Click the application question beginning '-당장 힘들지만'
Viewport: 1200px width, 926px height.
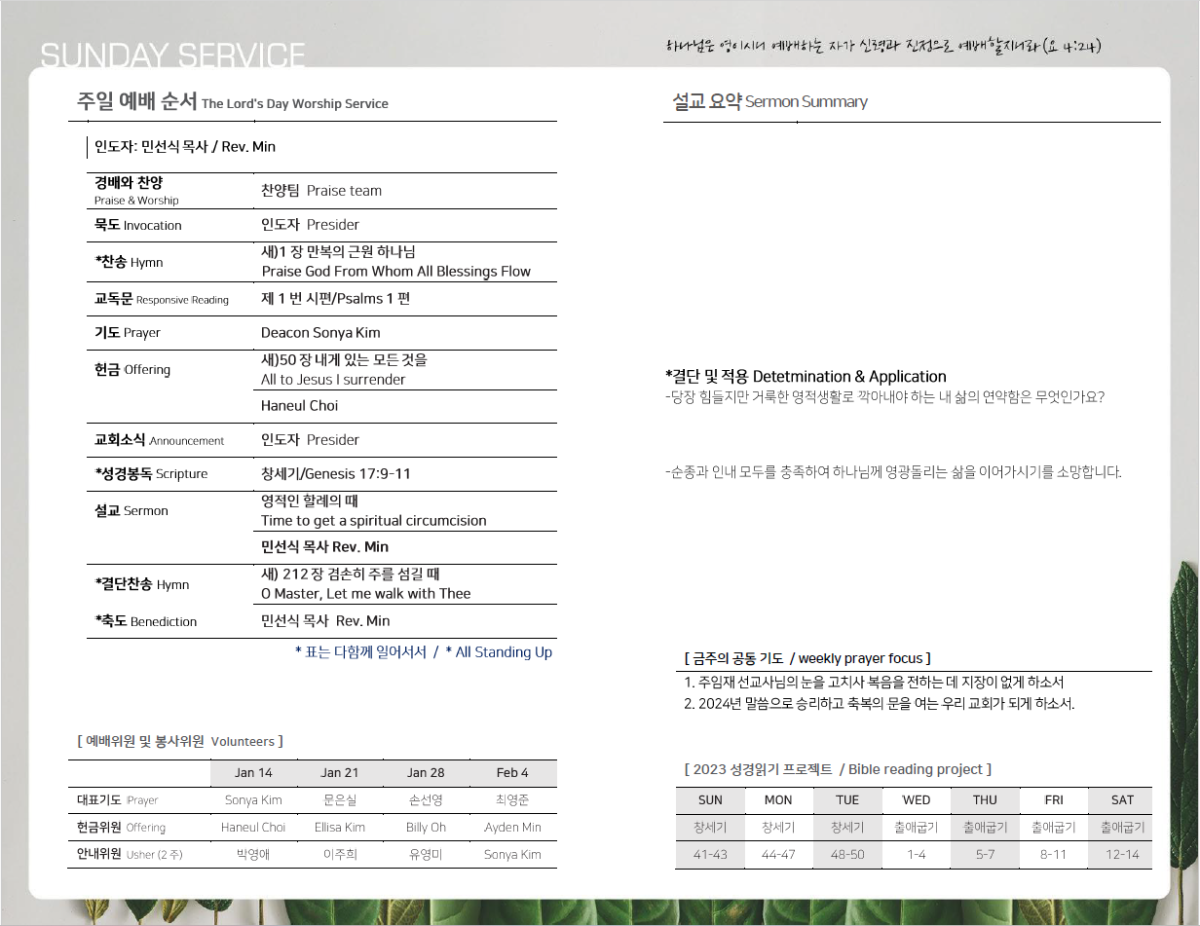(x=884, y=397)
